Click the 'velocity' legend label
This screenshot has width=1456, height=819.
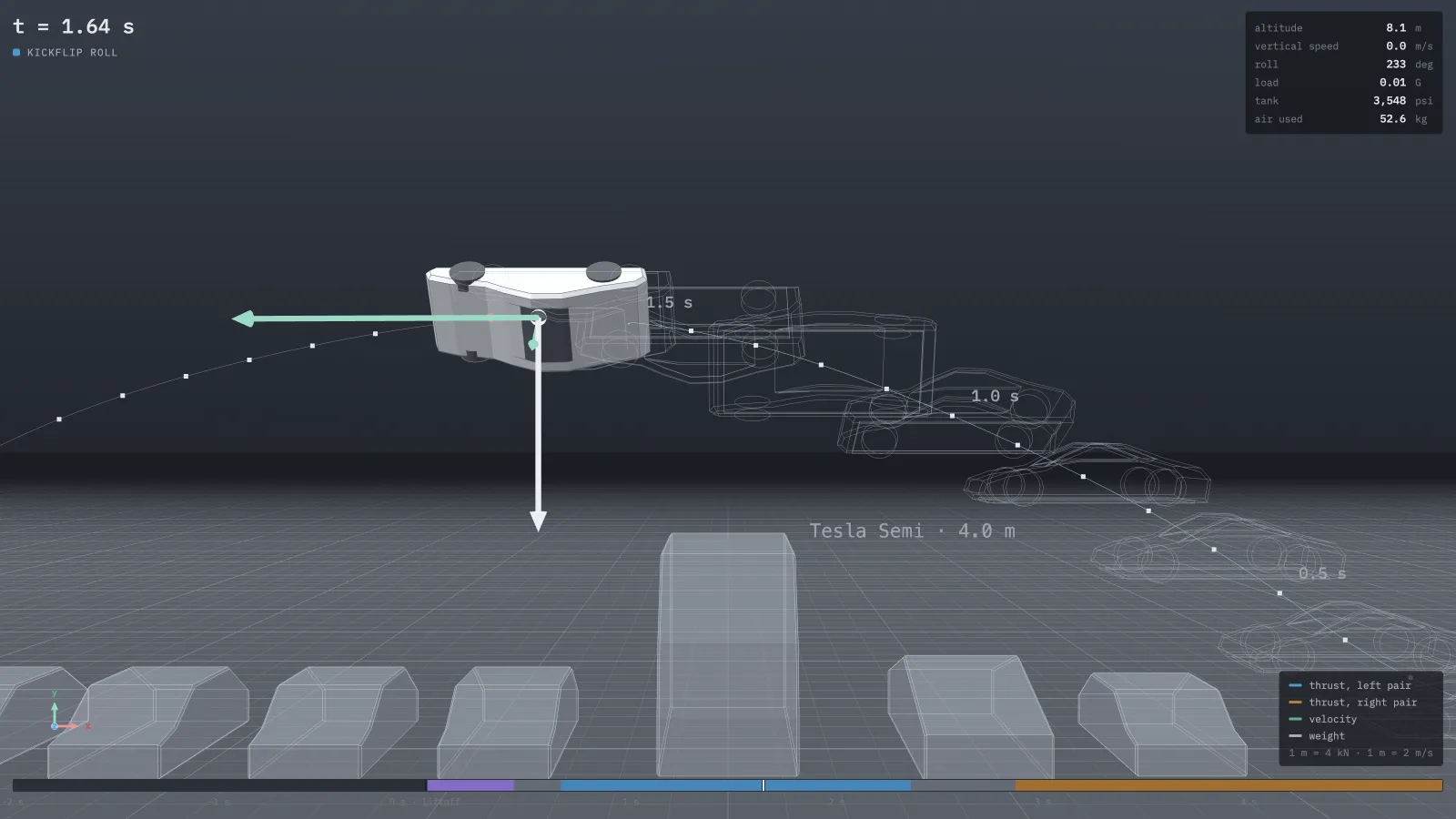1332,719
